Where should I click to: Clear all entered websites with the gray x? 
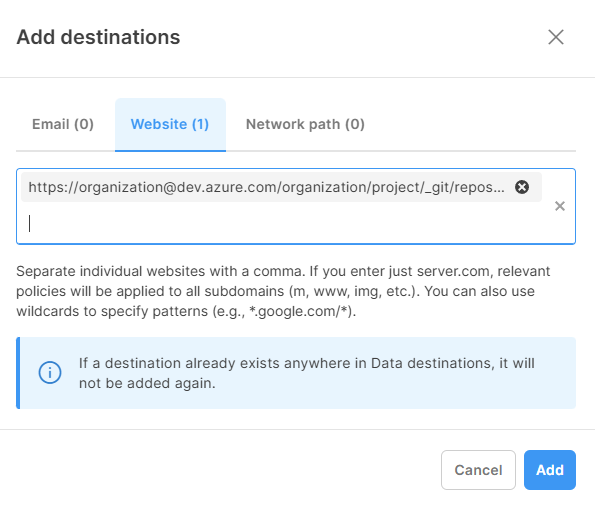point(560,206)
